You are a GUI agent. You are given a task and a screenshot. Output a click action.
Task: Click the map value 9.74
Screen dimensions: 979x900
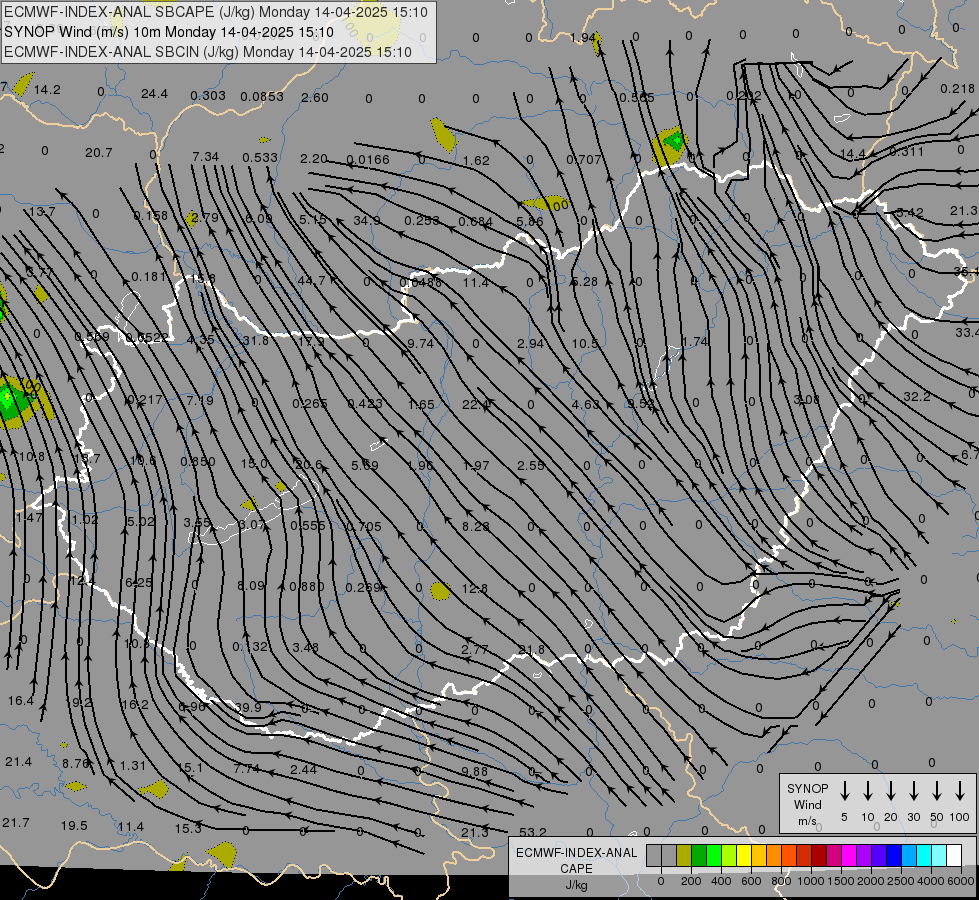coord(420,344)
